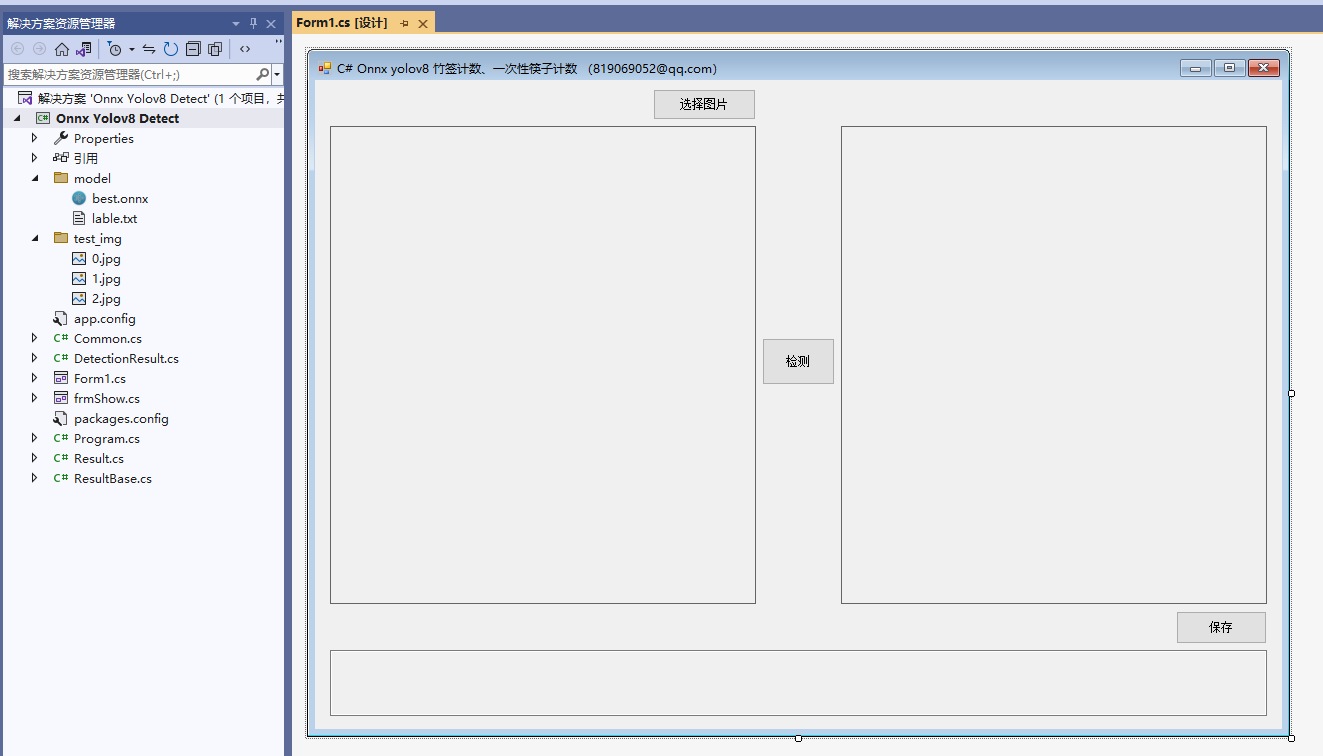
Task: Click the 保存 save button
Action: [1221, 627]
